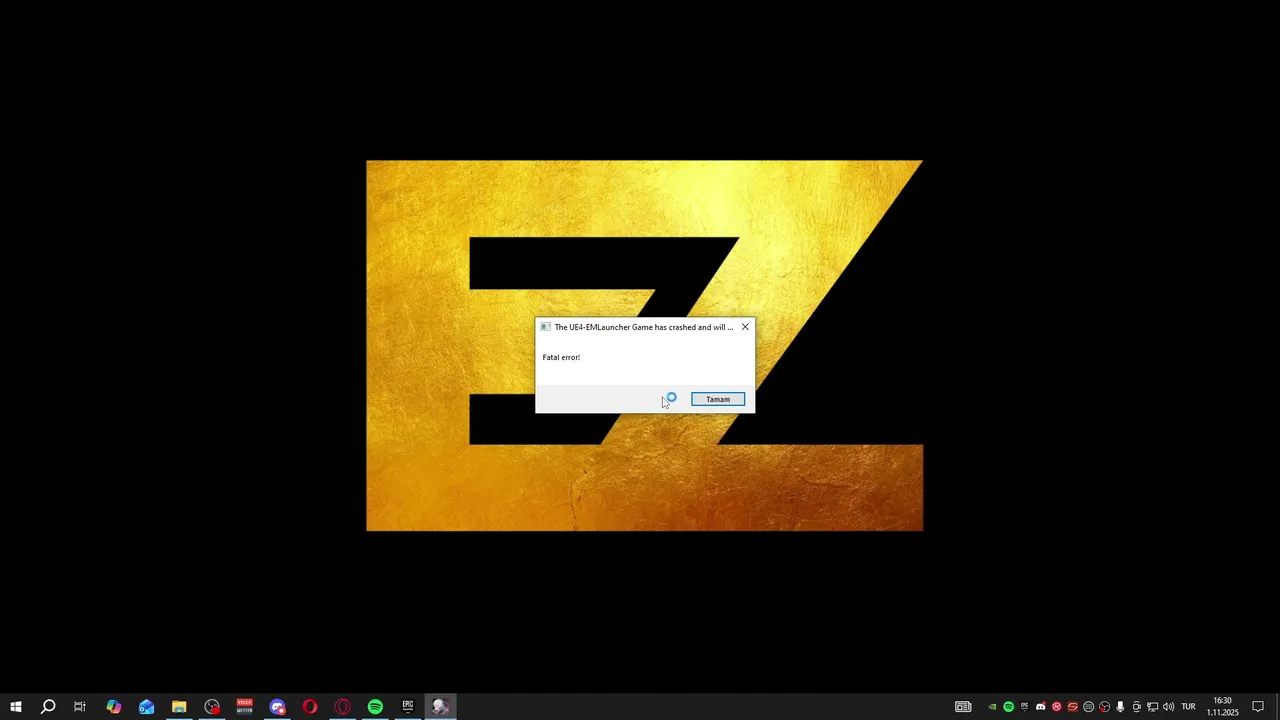Open Meet Now camera tray icon
This screenshot has height=720, width=1280.
[x=1136, y=707]
